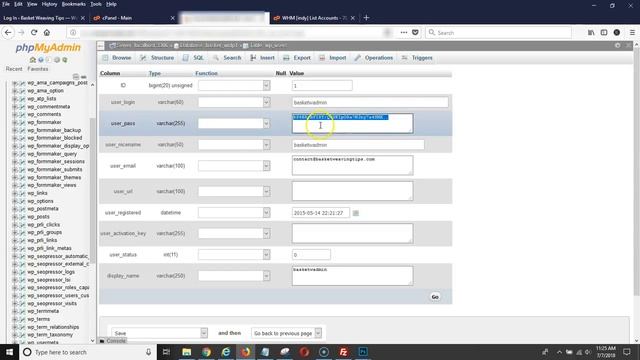Open phpMyAdmin home icon
640x360 pixels.
pyautogui.click(x=33, y=60)
